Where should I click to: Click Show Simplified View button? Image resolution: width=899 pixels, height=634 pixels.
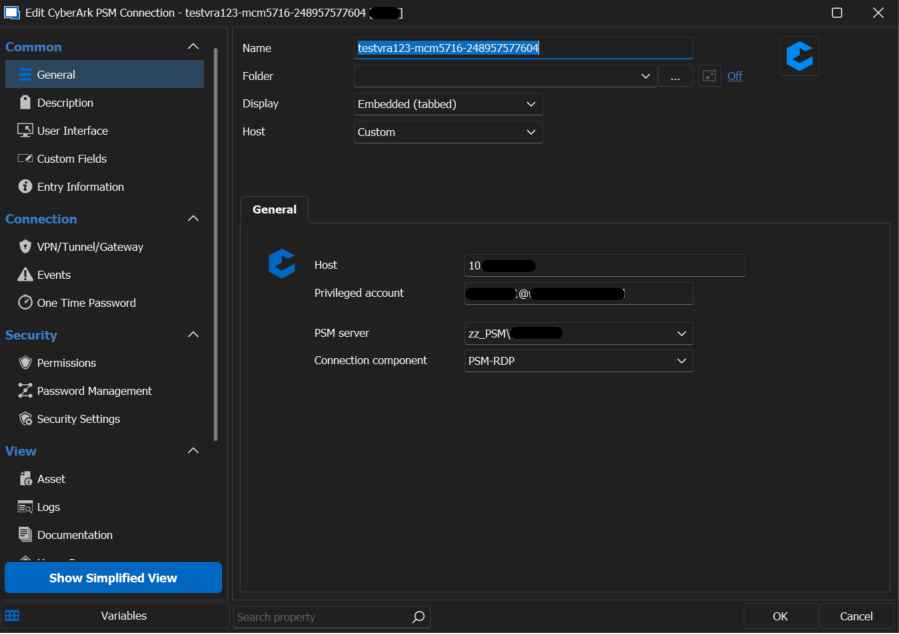click(x=113, y=578)
